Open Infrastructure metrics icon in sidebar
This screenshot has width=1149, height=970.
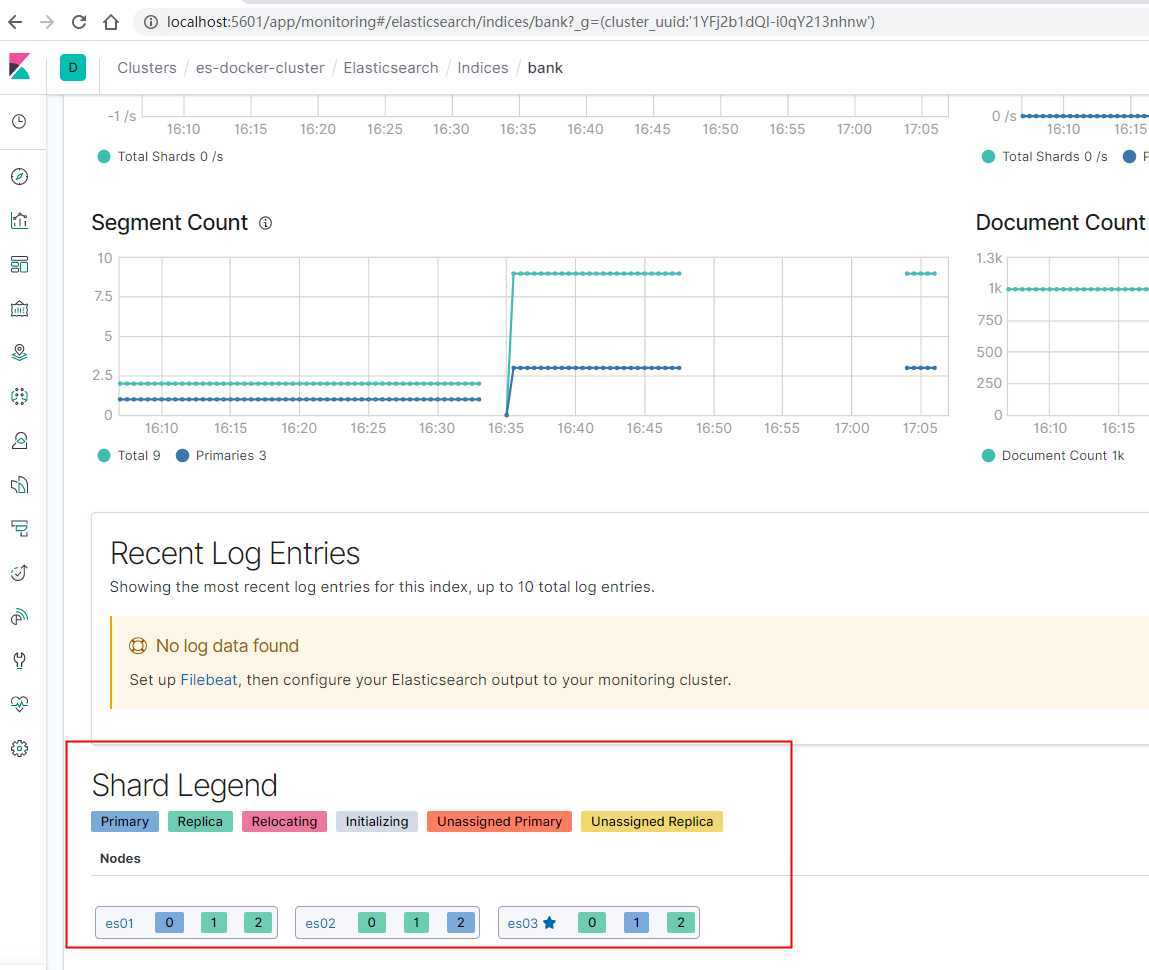pos(20,440)
